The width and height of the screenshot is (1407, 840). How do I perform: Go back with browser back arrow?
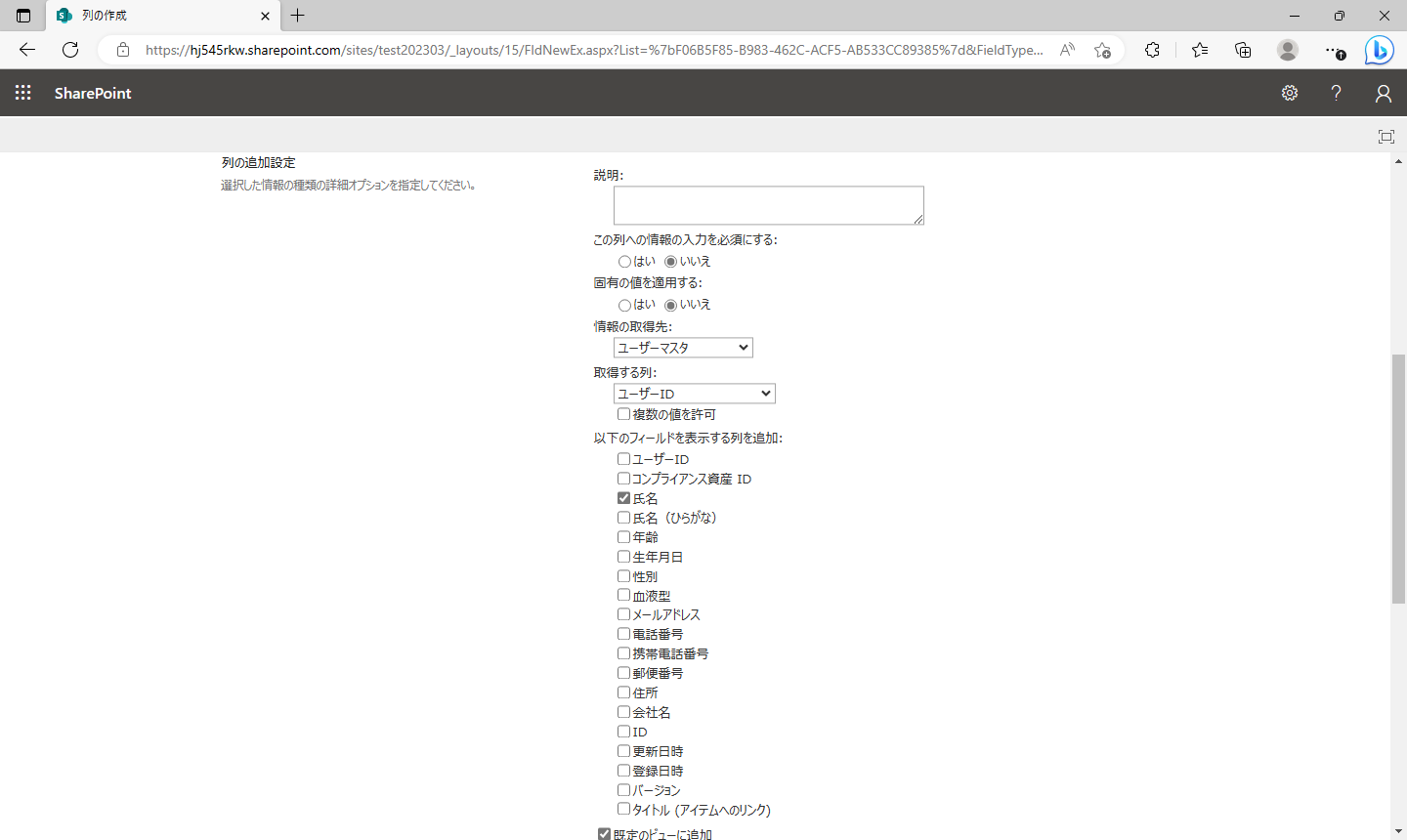(x=27, y=50)
